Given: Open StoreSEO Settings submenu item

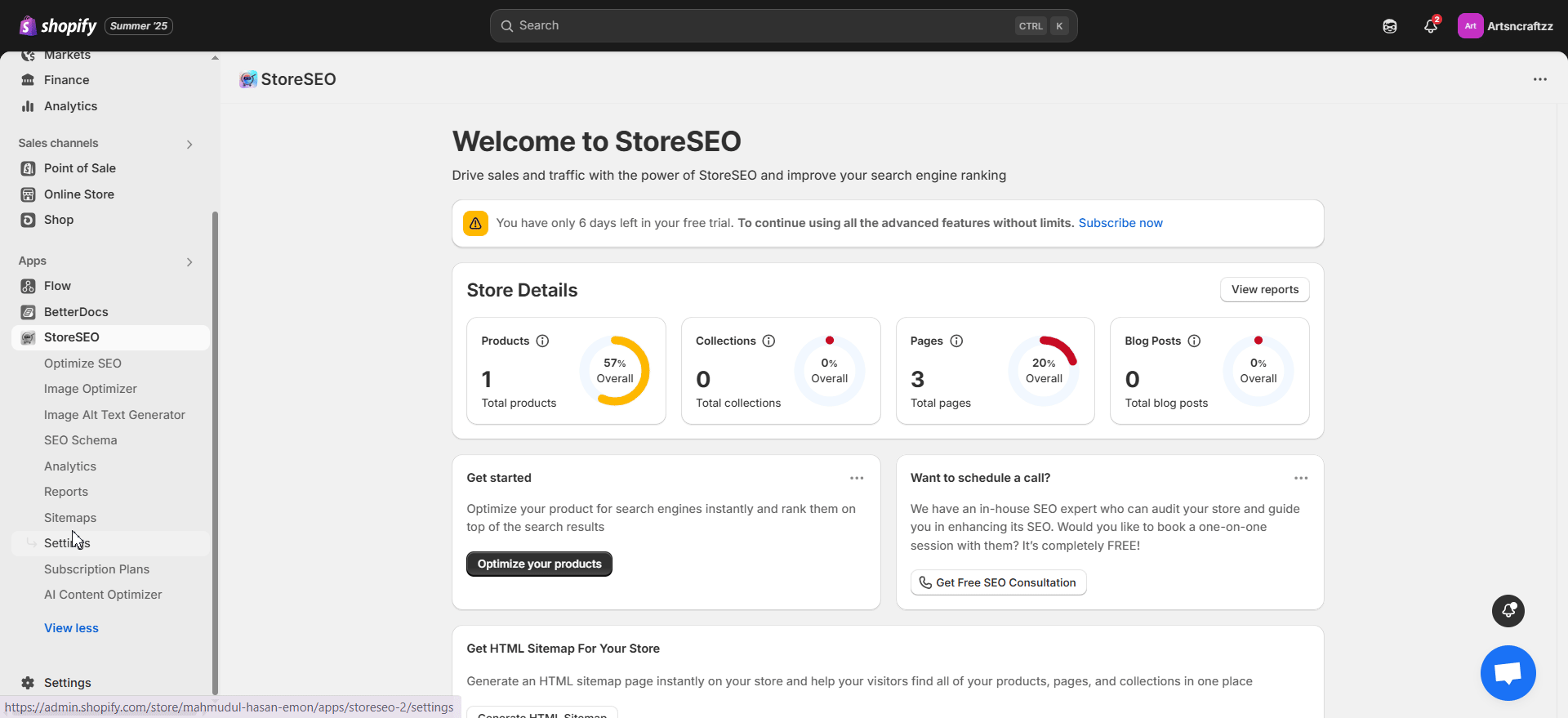Looking at the screenshot, I should pos(110,543).
